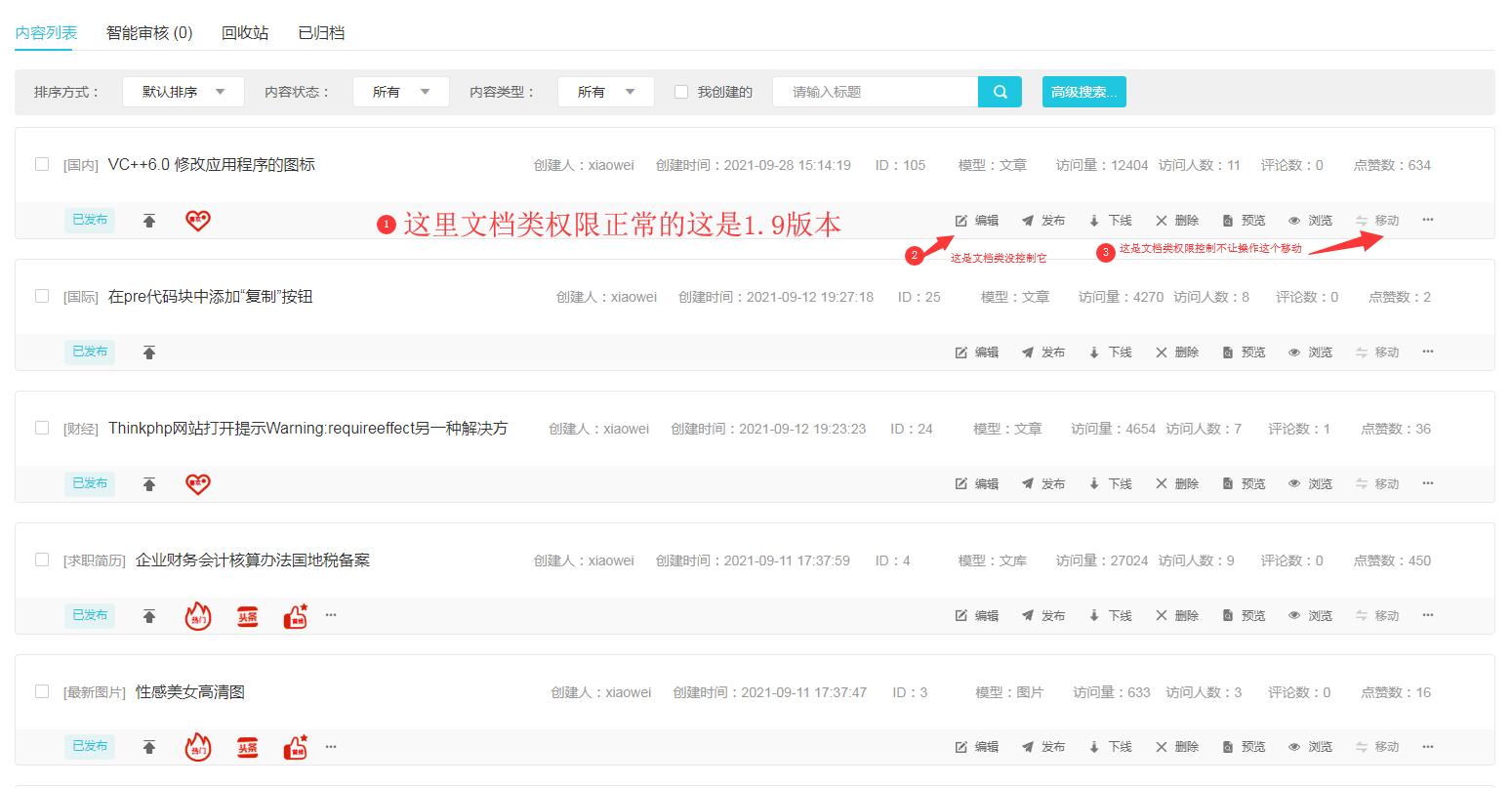This screenshot has width=1512, height=788.
Task: Switch to the 内容列表 tab
Action: (x=46, y=33)
